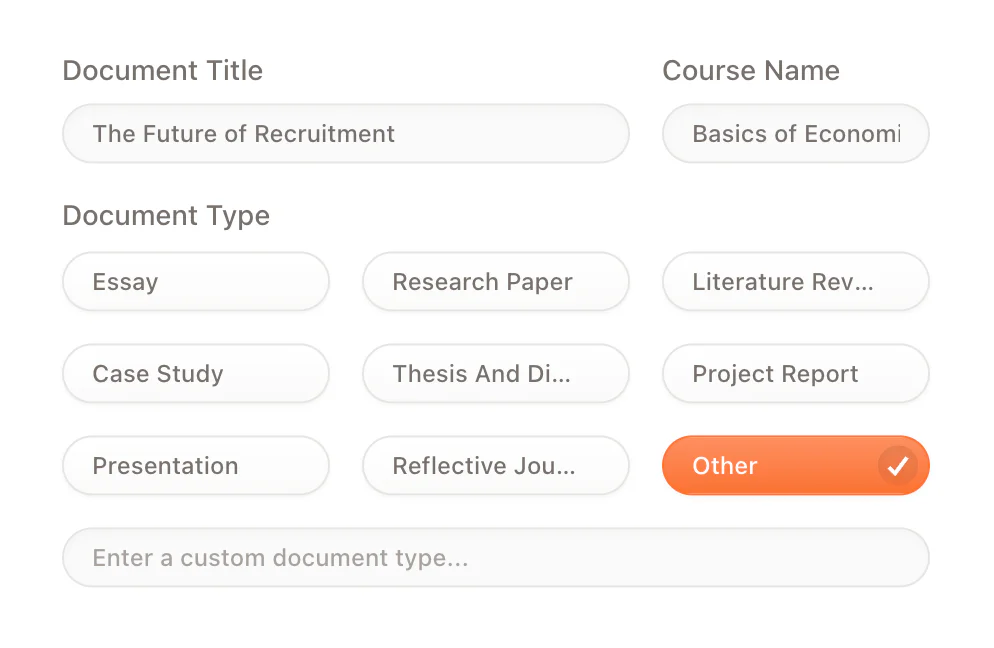Image resolution: width=994 pixels, height=648 pixels.
Task: Click the Enter a custom document type placeholder
Action: (280, 558)
